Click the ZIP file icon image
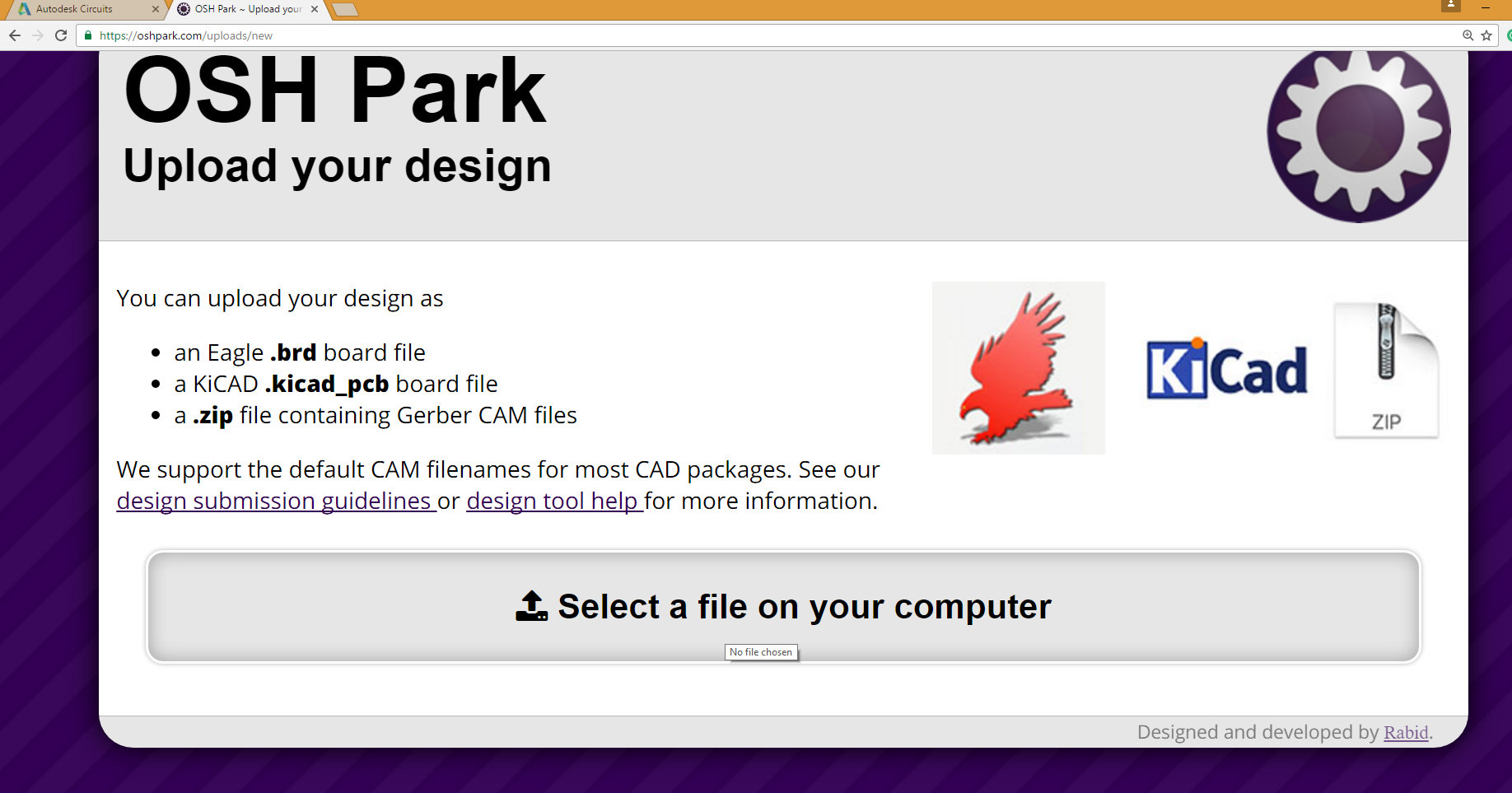Image resolution: width=1512 pixels, height=793 pixels. click(1387, 370)
